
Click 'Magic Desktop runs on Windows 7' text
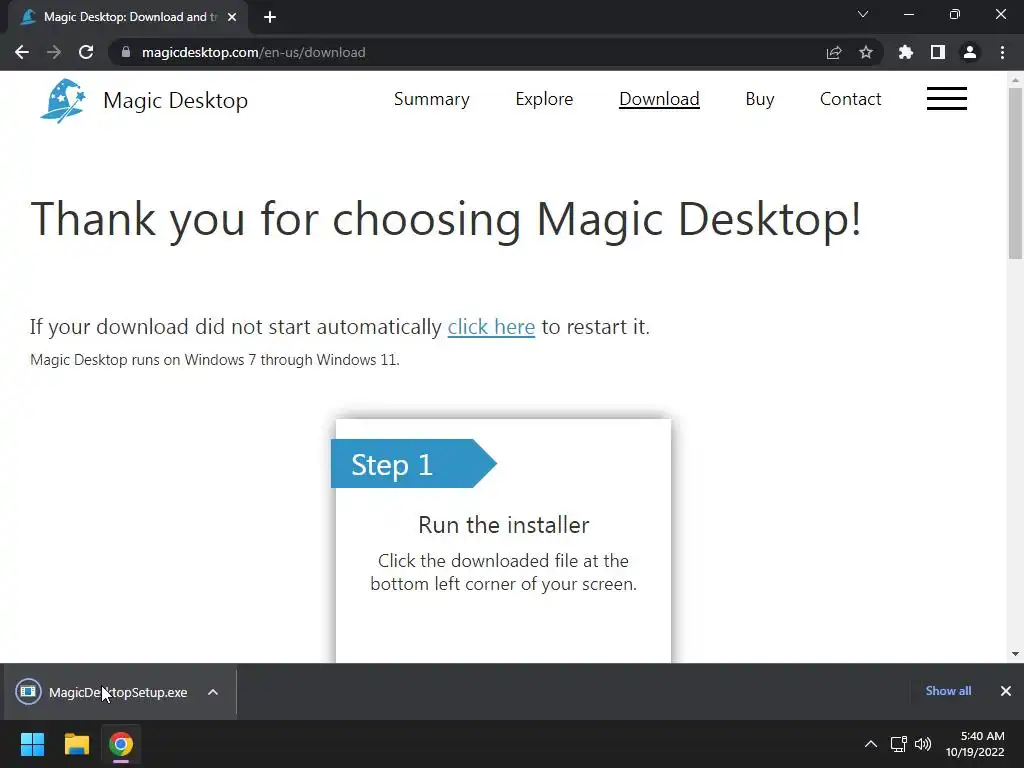214,360
